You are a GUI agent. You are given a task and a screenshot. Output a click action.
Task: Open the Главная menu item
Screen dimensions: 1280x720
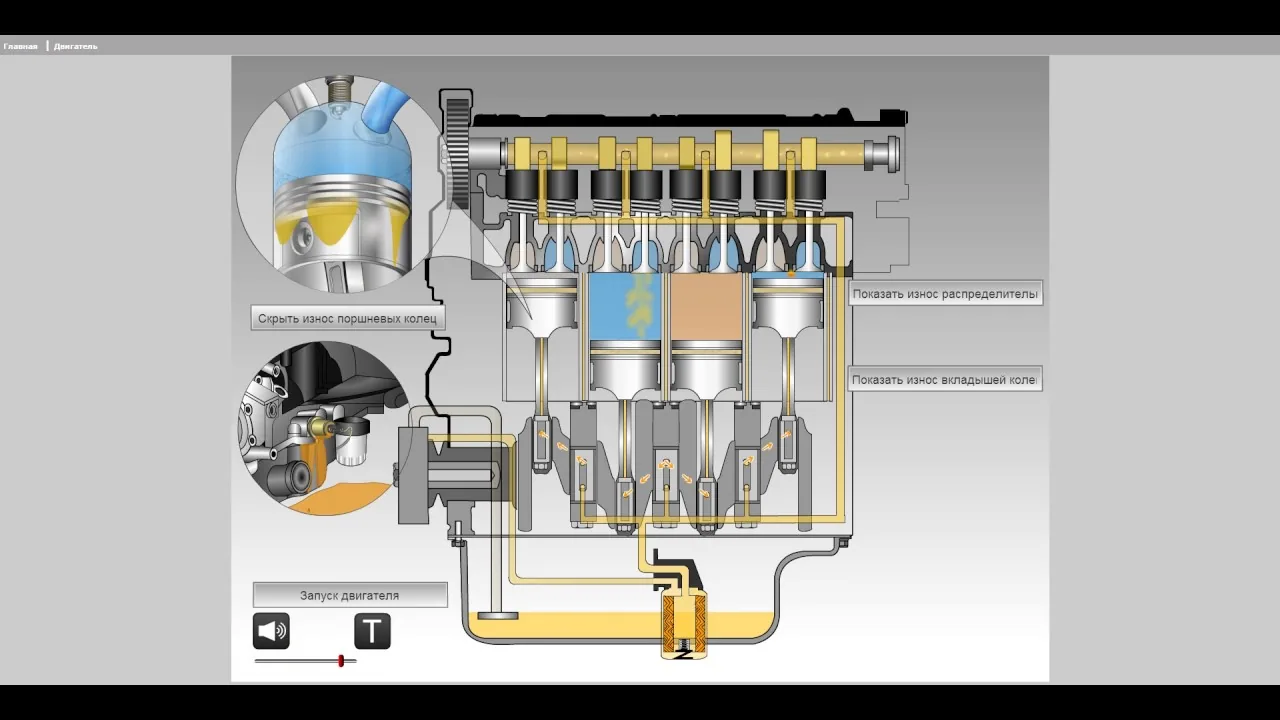(20, 46)
